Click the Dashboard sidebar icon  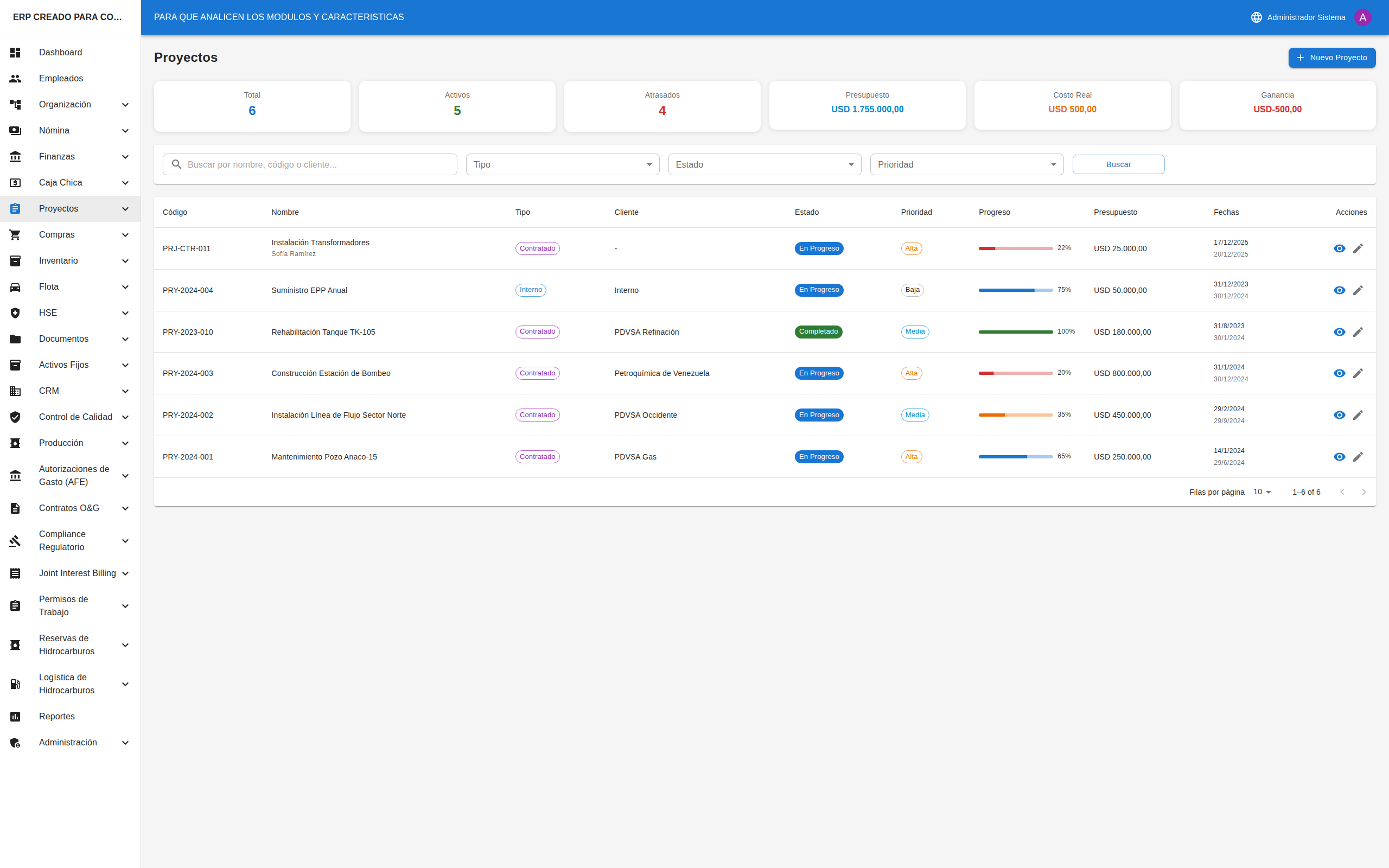click(x=16, y=52)
